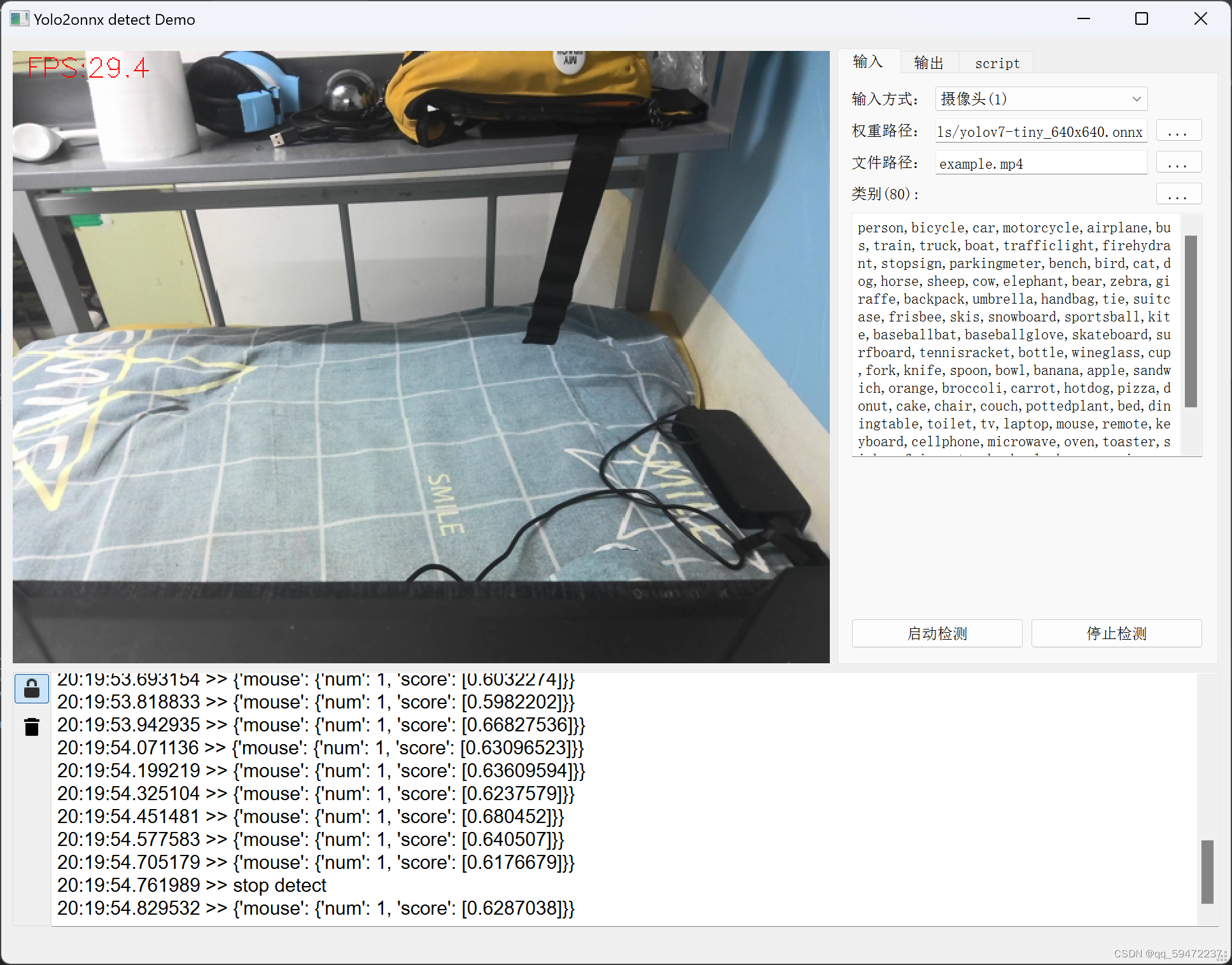
Task: Click log entry at 20:19:54.071136
Action: click(x=321, y=748)
